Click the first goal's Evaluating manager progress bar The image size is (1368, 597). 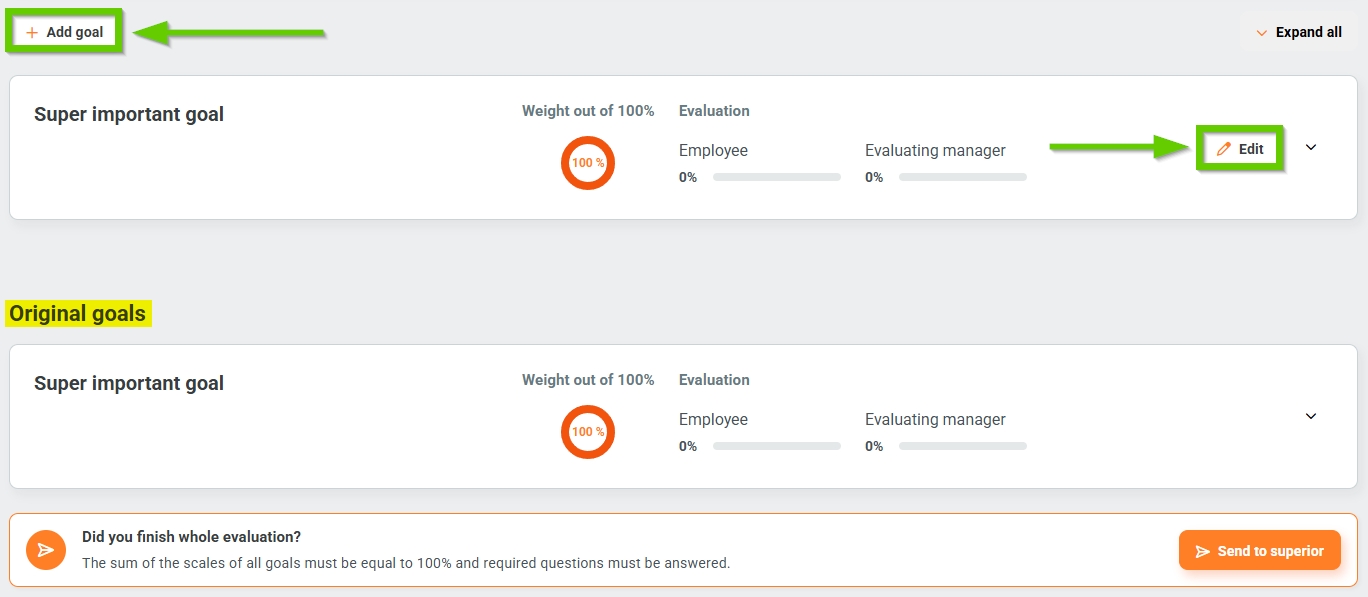[963, 177]
